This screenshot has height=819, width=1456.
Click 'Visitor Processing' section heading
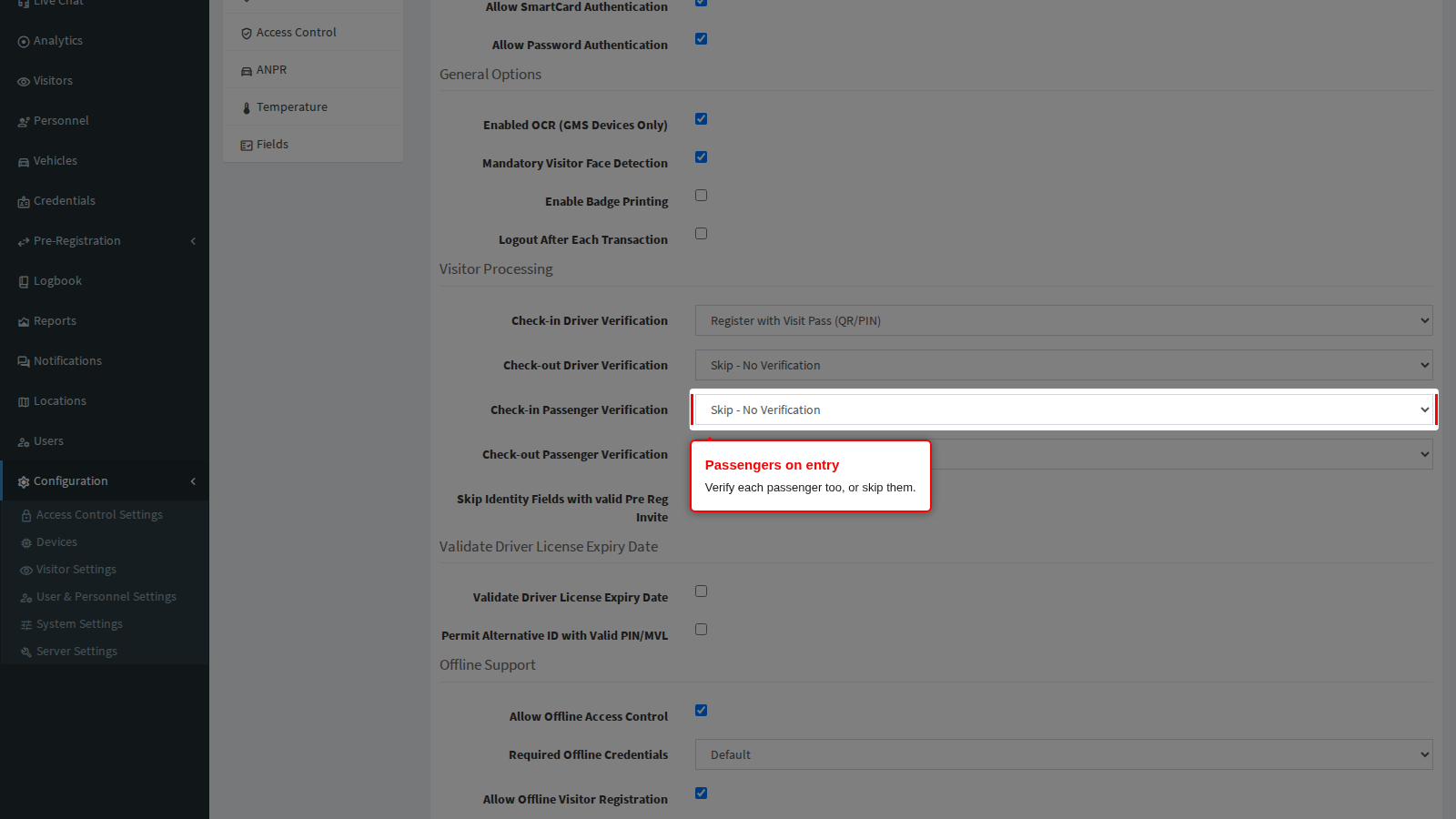[x=496, y=269]
